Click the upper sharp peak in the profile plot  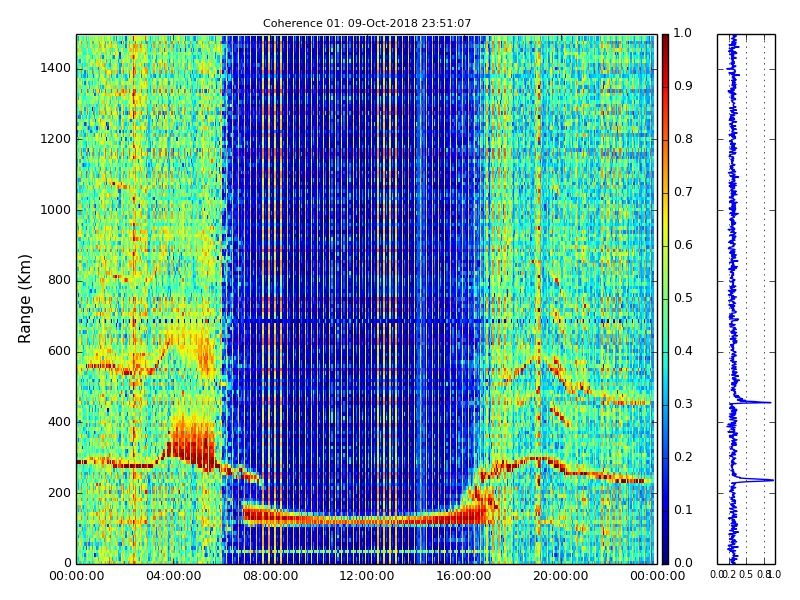(x=755, y=403)
